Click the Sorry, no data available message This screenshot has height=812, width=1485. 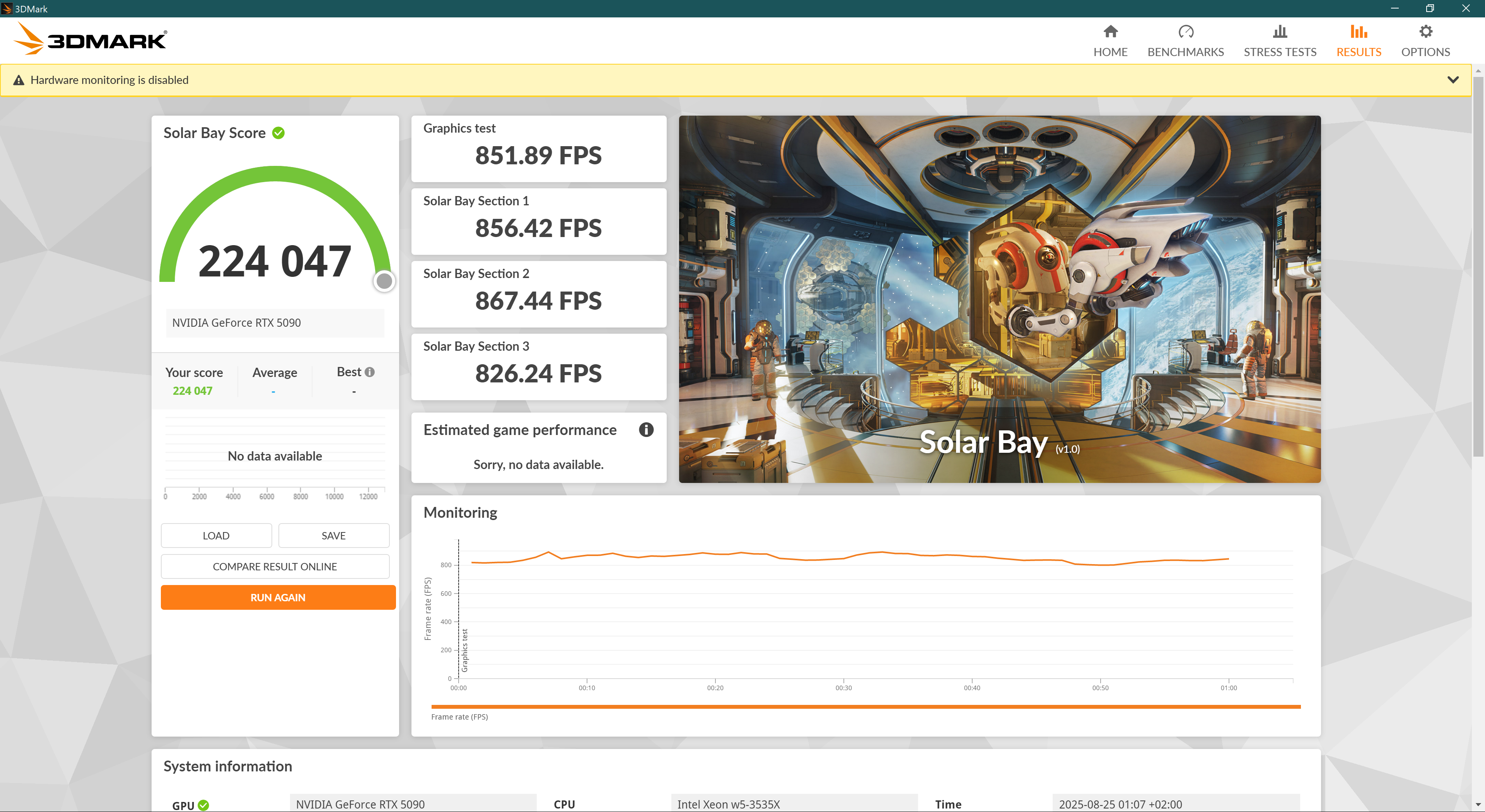tap(538, 464)
